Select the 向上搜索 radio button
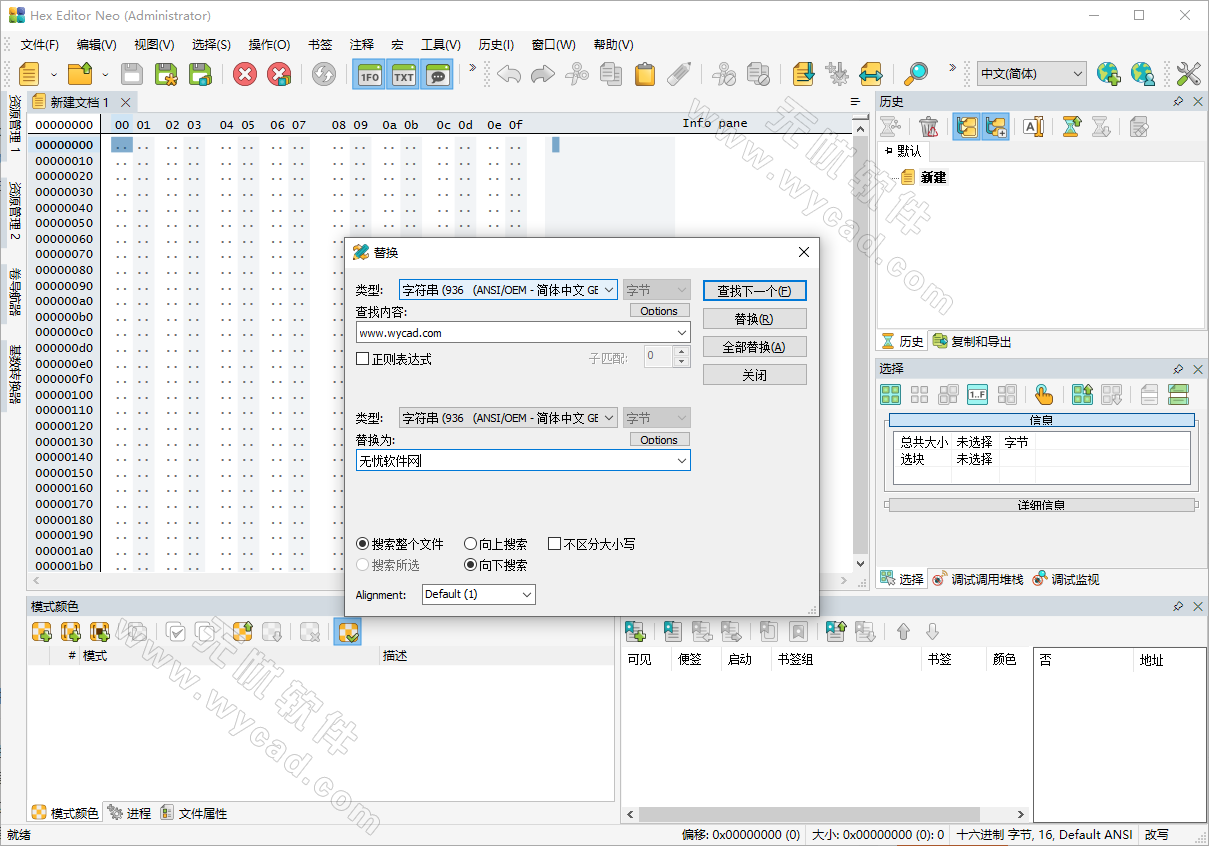The height and width of the screenshot is (846, 1209). click(470, 544)
